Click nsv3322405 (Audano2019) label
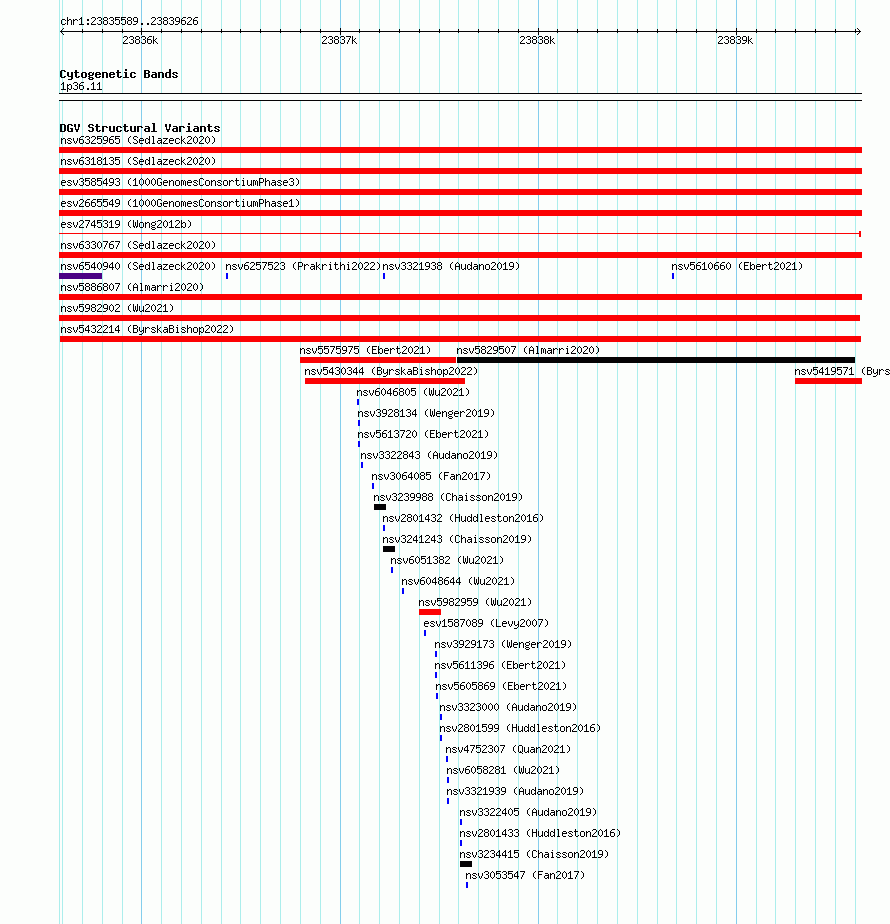This screenshot has width=890, height=924. (528, 812)
